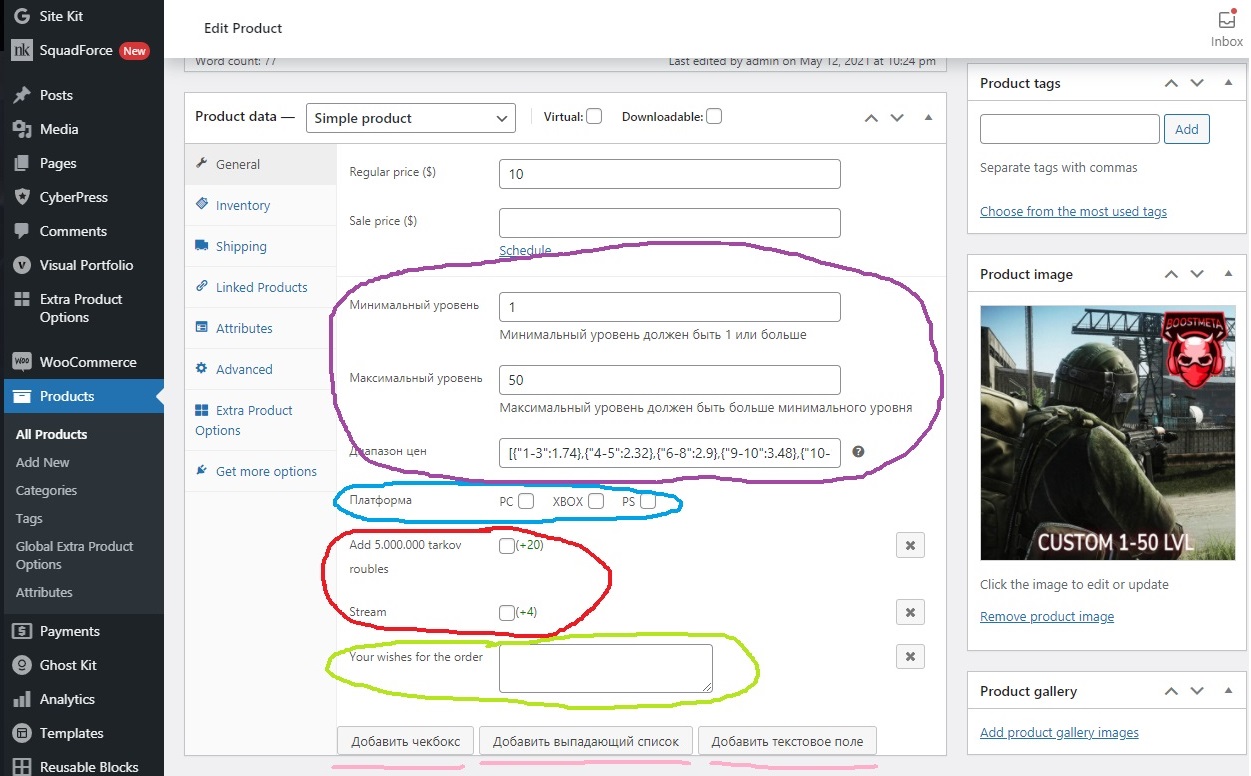Remove the Stream option with its X
The width and height of the screenshot is (1251, 776).
point(910,612)
